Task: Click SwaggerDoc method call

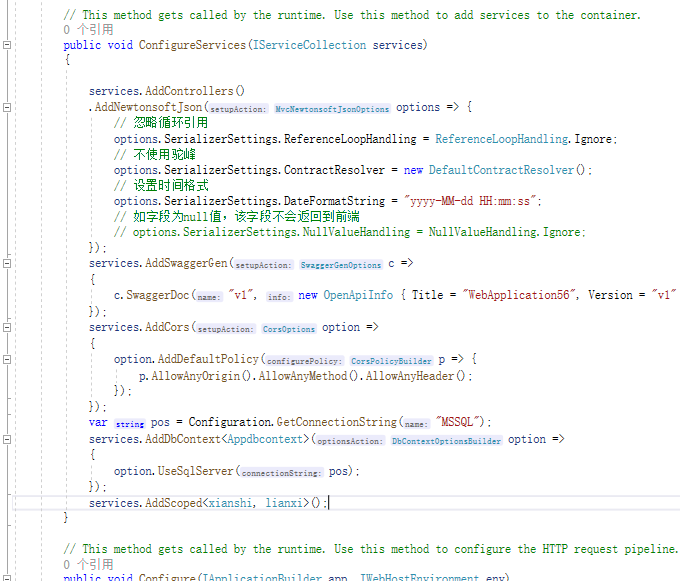Action: (158, 295)
